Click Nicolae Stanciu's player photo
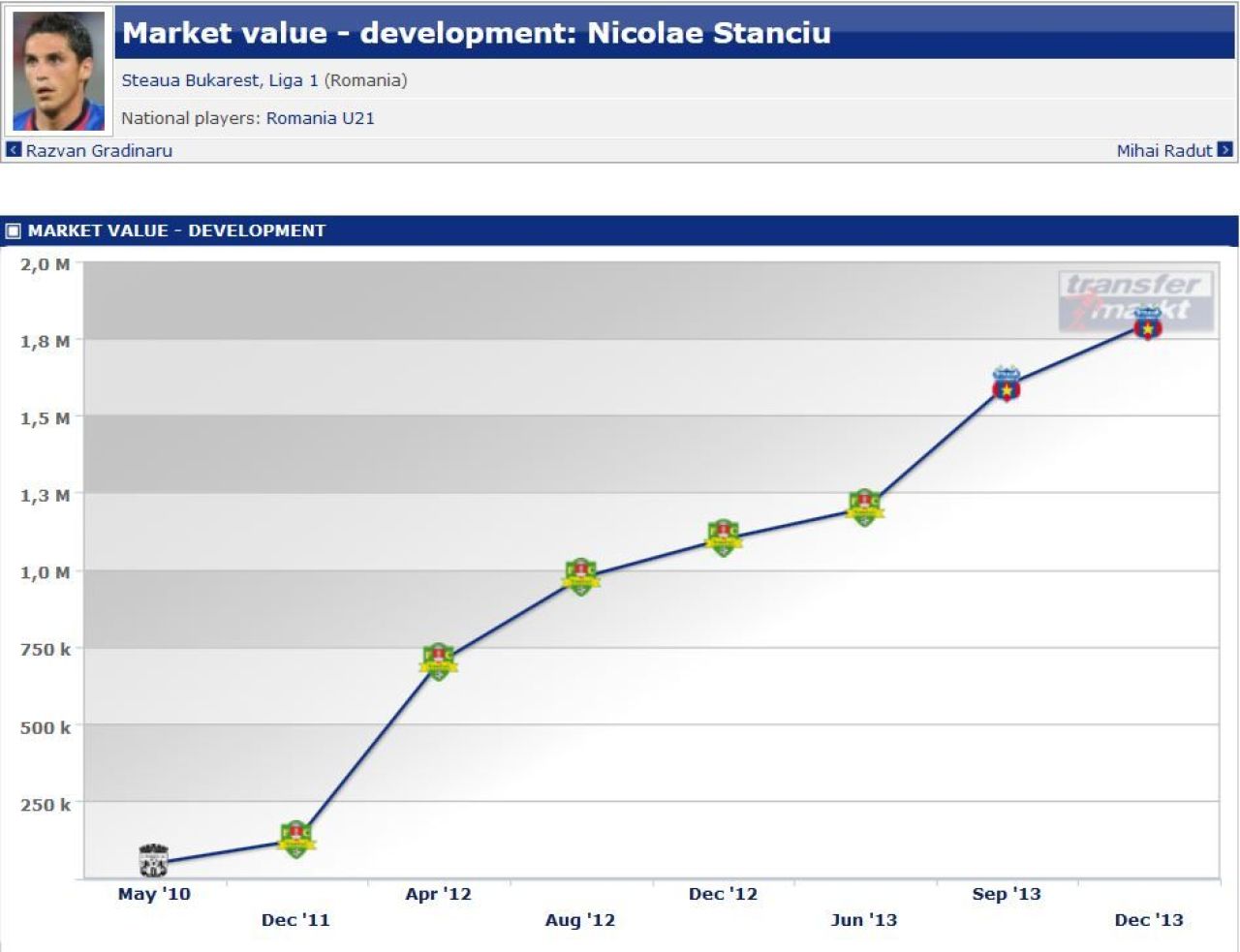The image size is (1240, 952). 58,71
